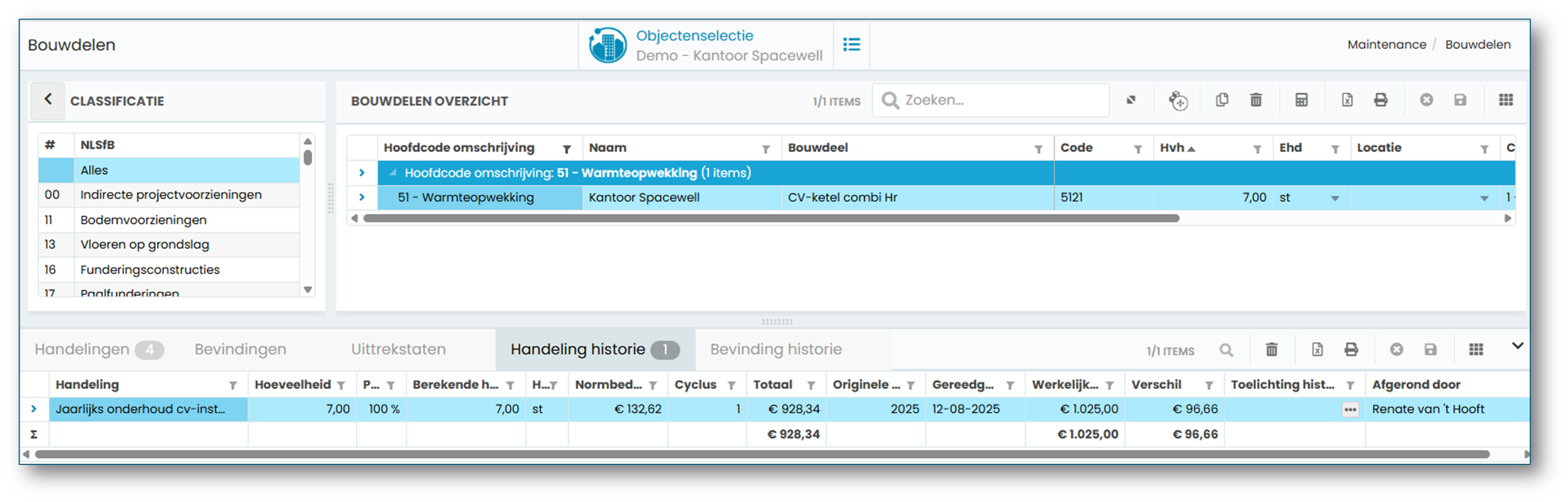Go to Maintenance breadcrumb link
Image resolution: width=1568 pixels, height=502 pixels.
(1387, 45)
